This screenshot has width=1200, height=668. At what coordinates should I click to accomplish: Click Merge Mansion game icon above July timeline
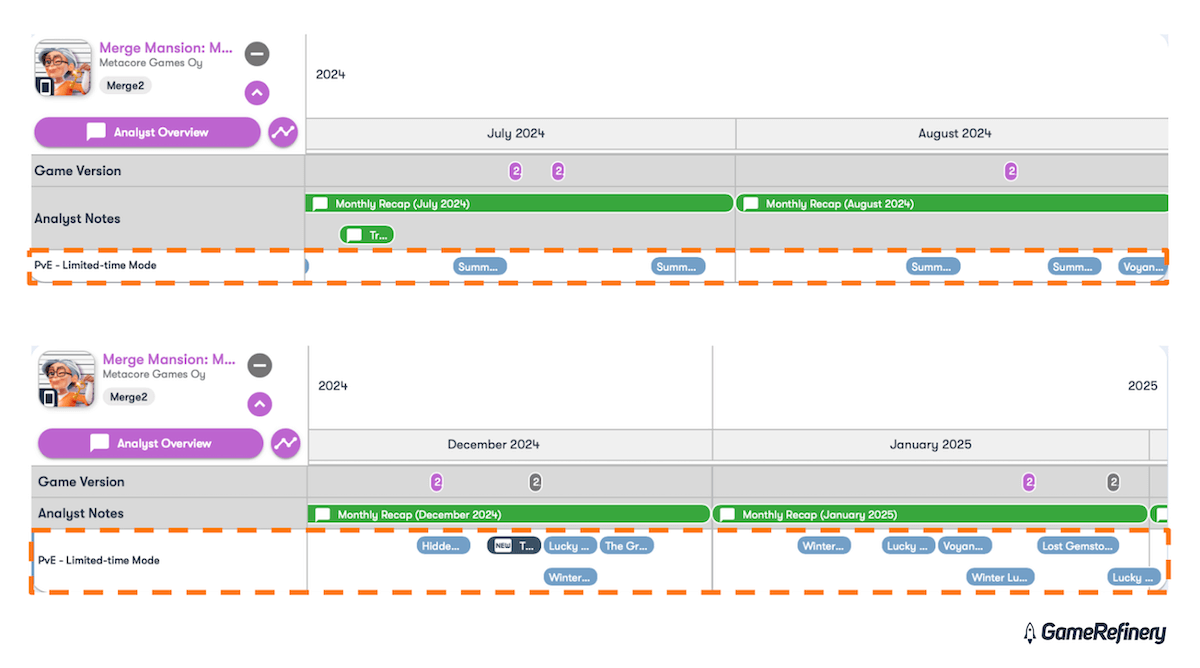tap(64, 69)
